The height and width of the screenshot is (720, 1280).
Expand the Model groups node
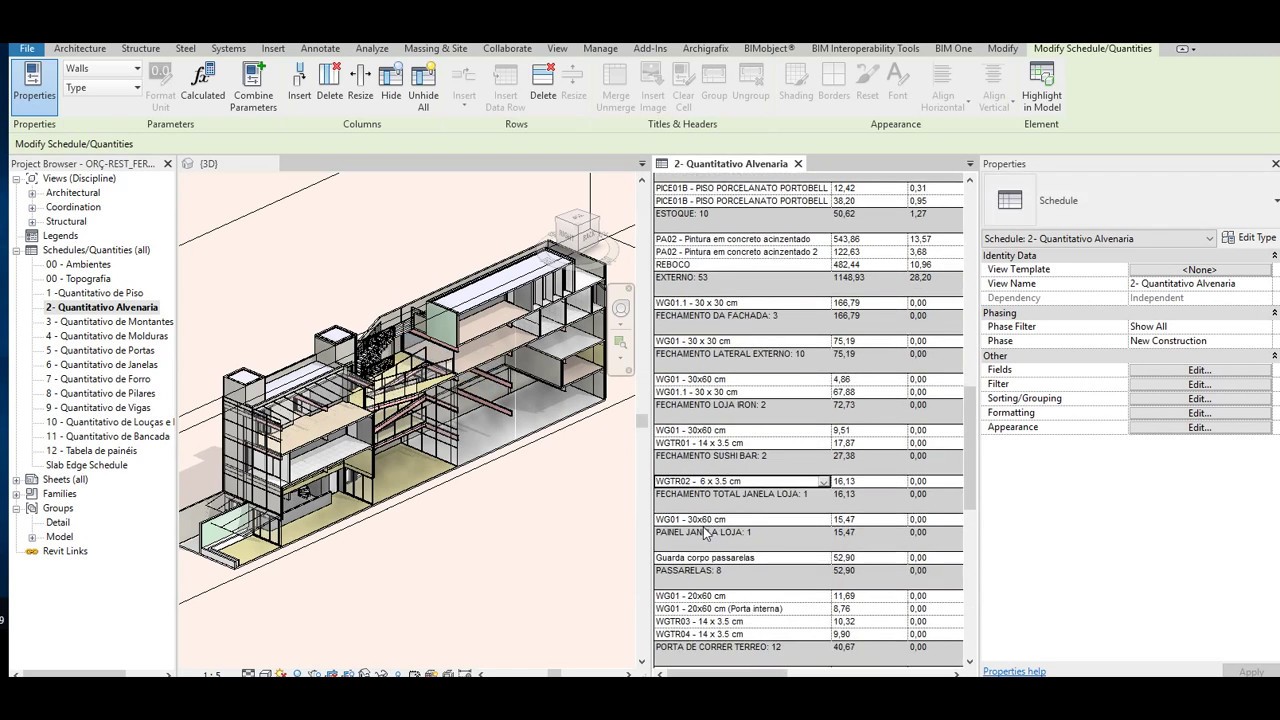(32, 537)
